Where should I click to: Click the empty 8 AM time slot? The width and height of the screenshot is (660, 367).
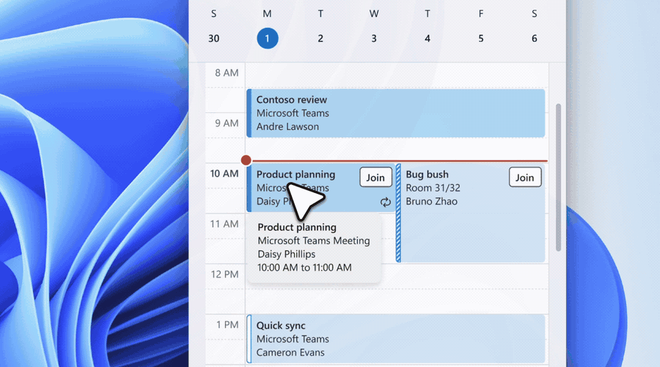397,76
